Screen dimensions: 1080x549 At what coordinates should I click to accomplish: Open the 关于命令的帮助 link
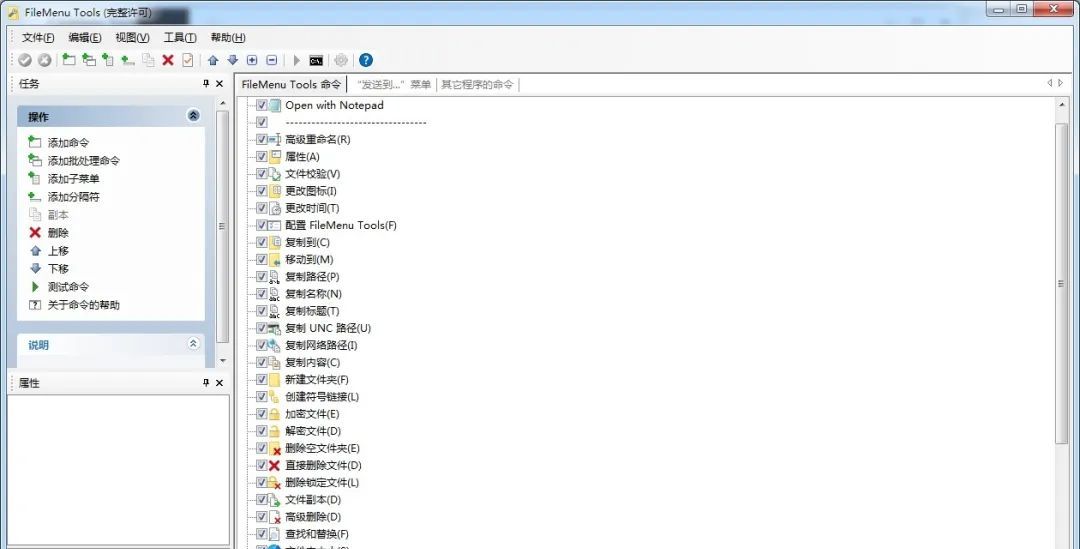click(83, 304)
